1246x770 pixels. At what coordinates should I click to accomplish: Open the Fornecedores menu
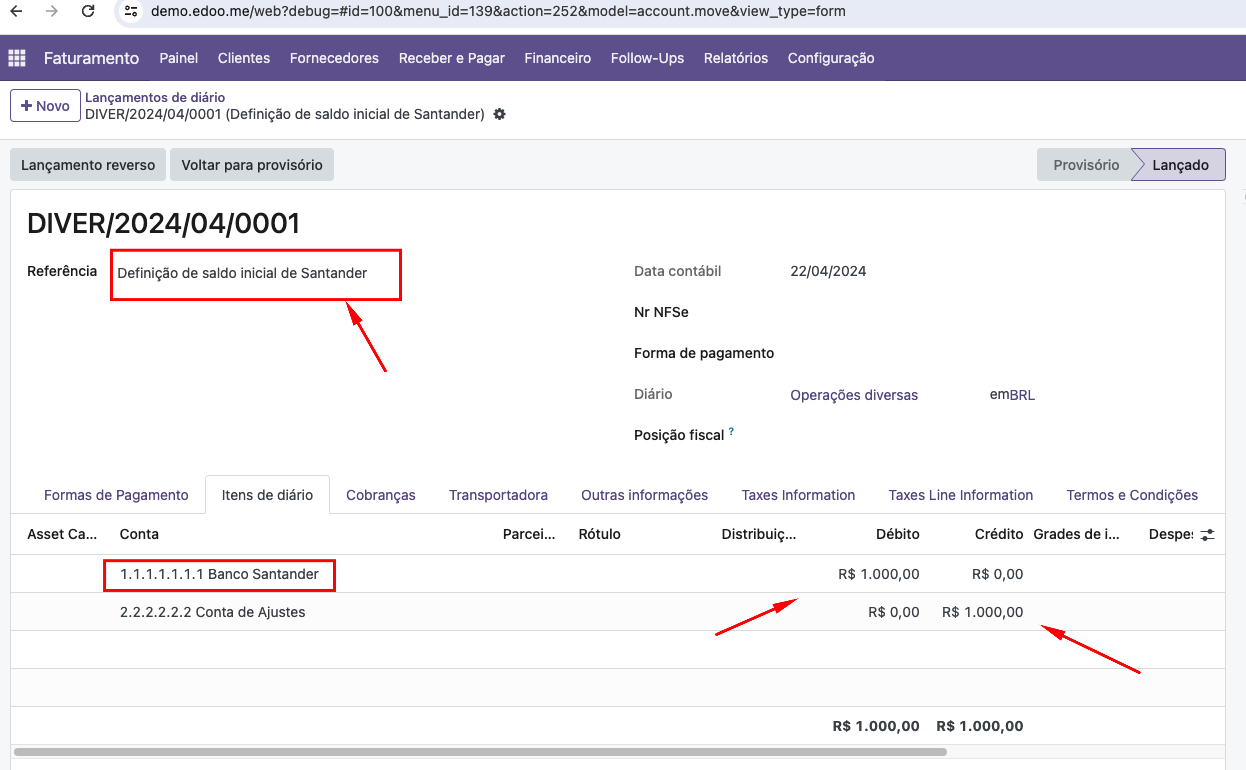click(334, 58)
